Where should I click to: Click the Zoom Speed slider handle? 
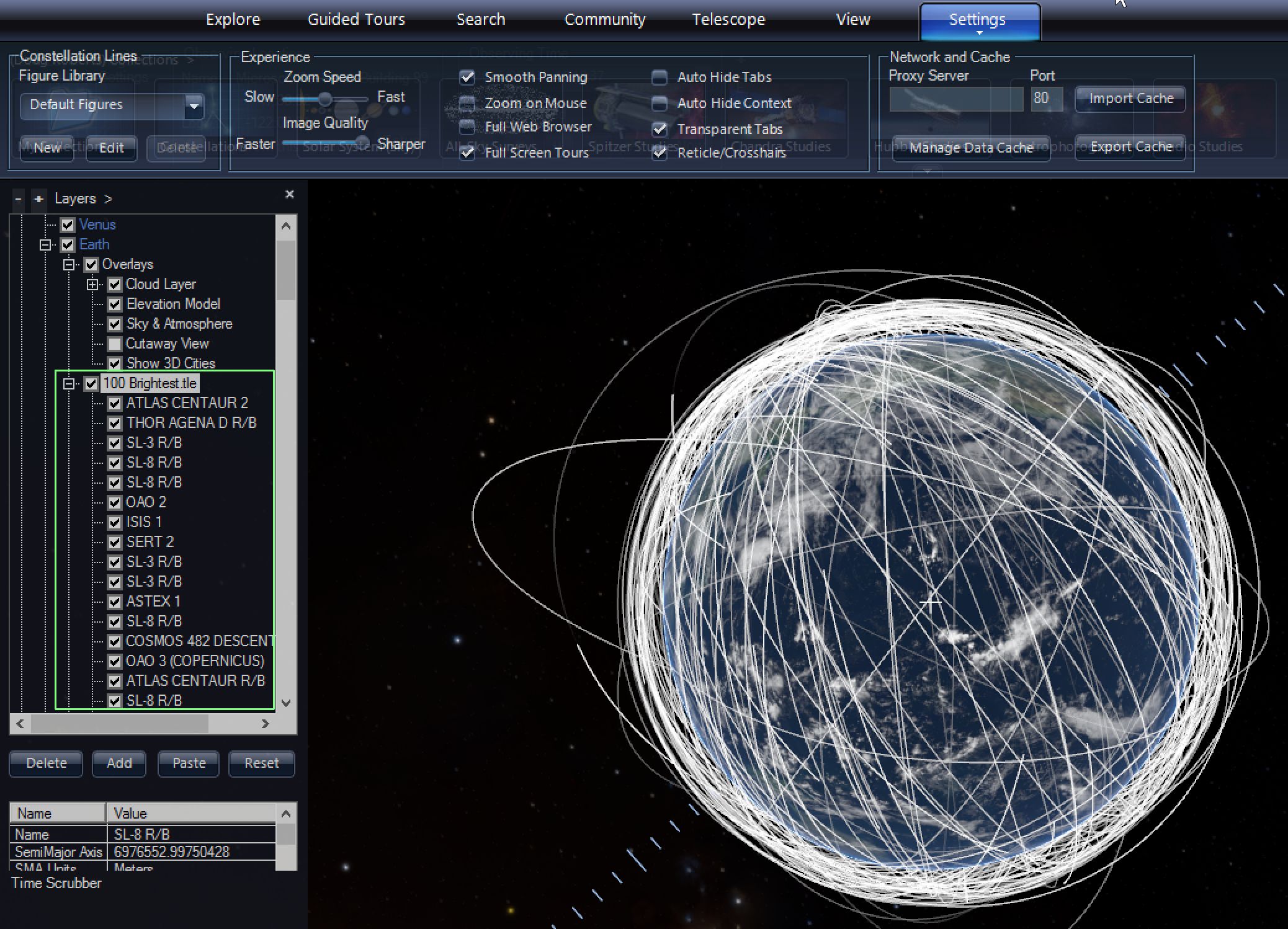click(324, 99)
